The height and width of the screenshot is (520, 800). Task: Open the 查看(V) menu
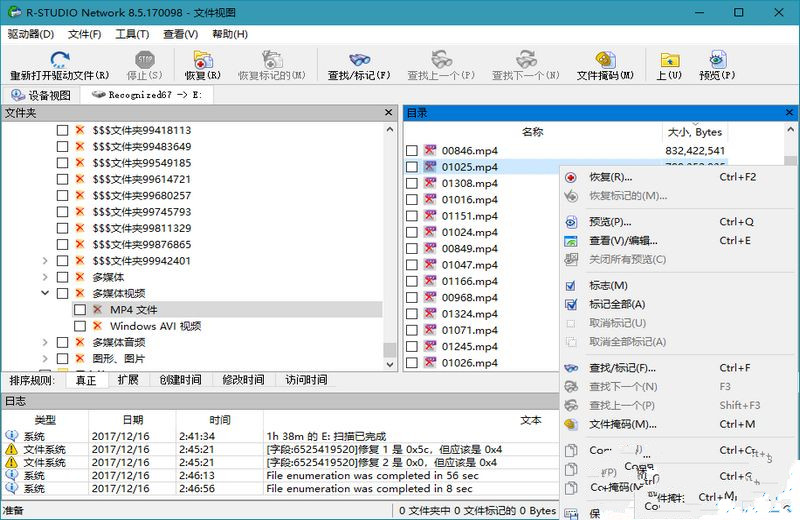point(180,34)
